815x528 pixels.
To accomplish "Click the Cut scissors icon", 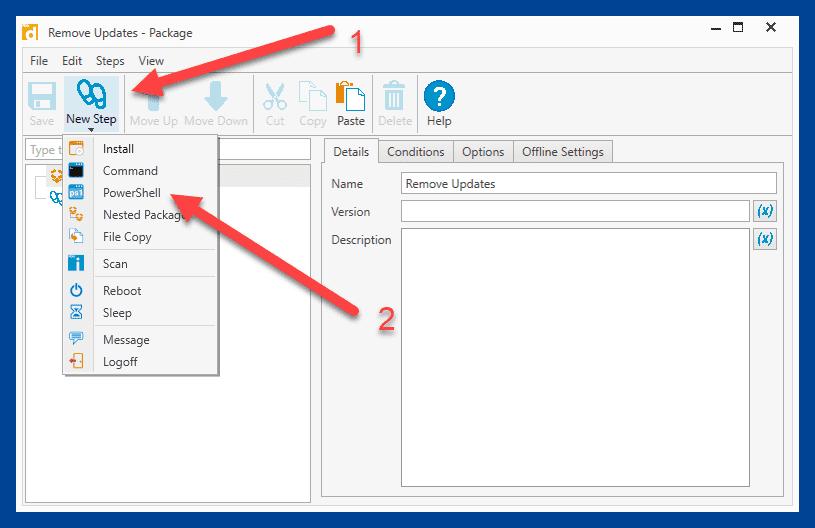I will 275,97.
